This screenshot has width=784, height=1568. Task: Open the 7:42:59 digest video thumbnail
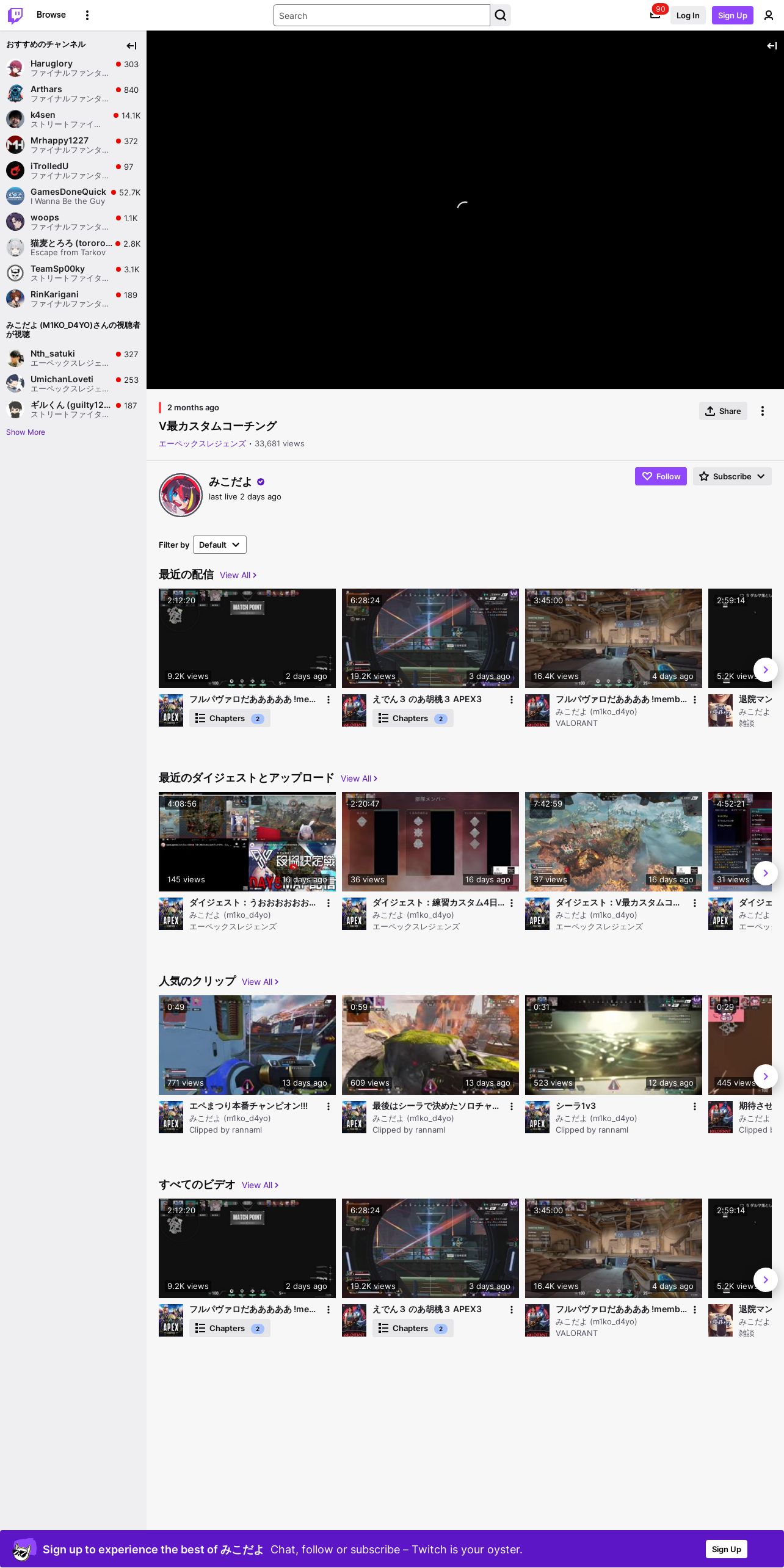[x=614, y=841]
